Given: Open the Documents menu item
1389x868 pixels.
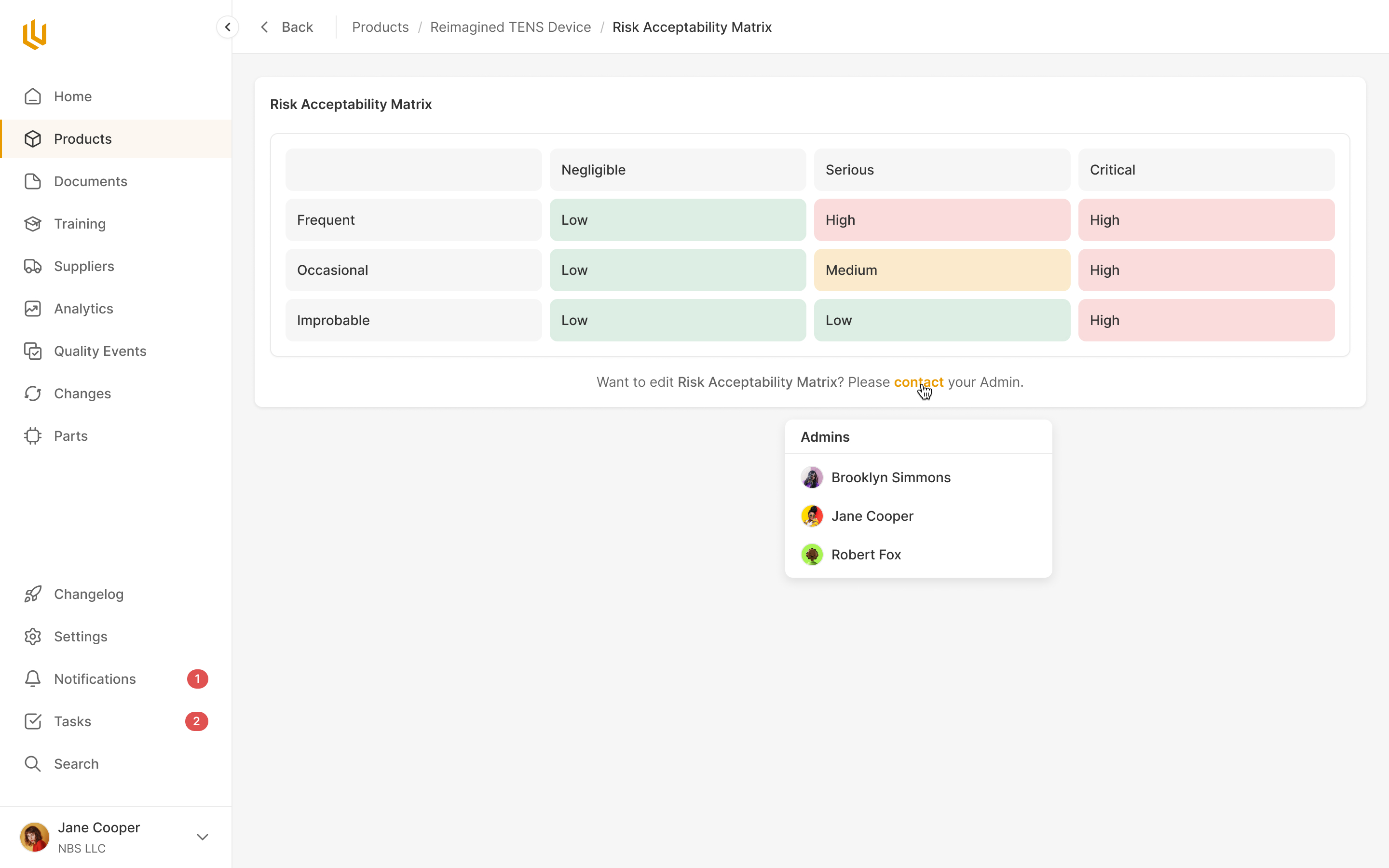Looking at the screenshot, I should (x=116, y=181).
